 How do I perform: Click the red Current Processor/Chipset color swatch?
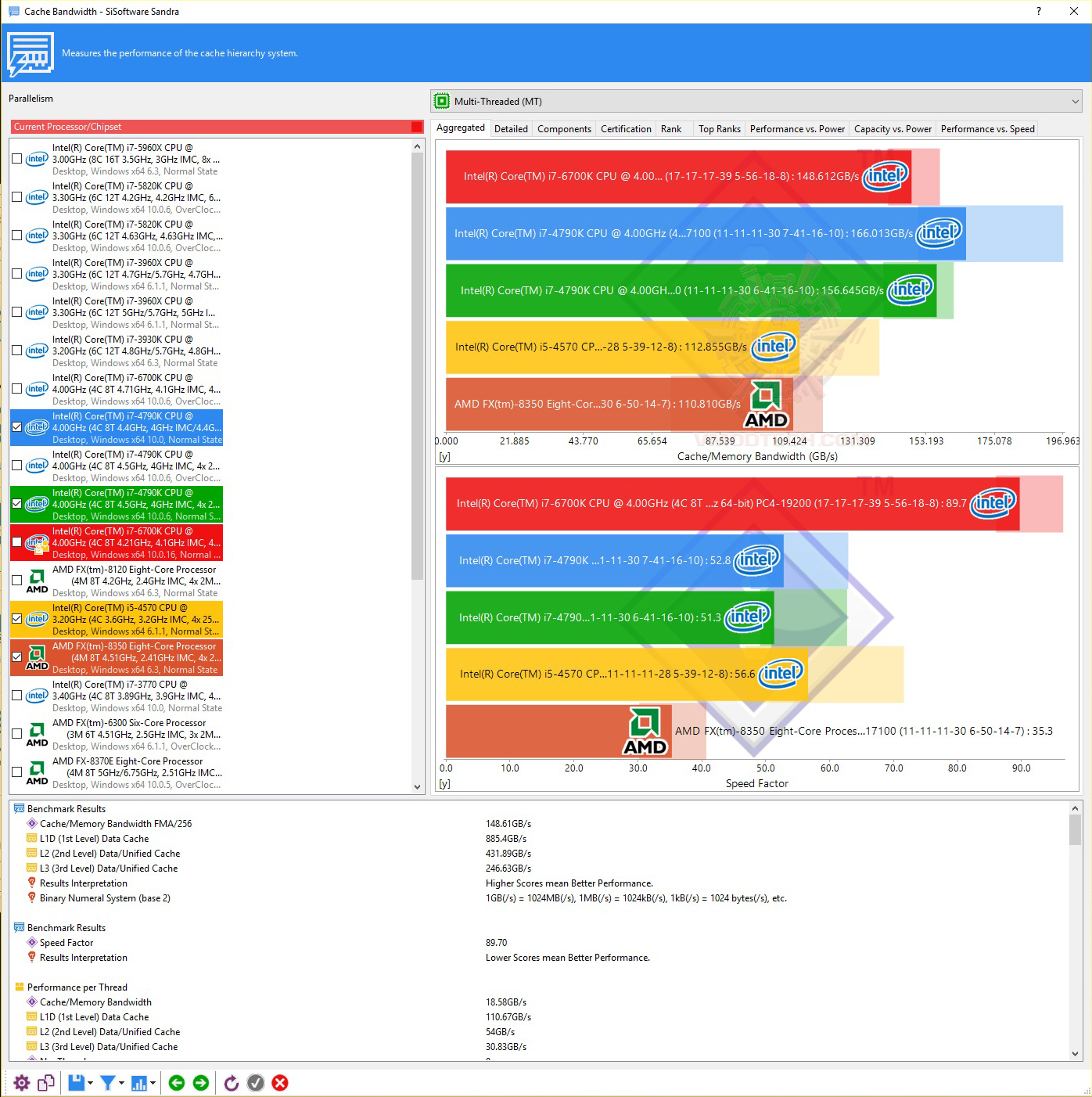tap(417, 127)
